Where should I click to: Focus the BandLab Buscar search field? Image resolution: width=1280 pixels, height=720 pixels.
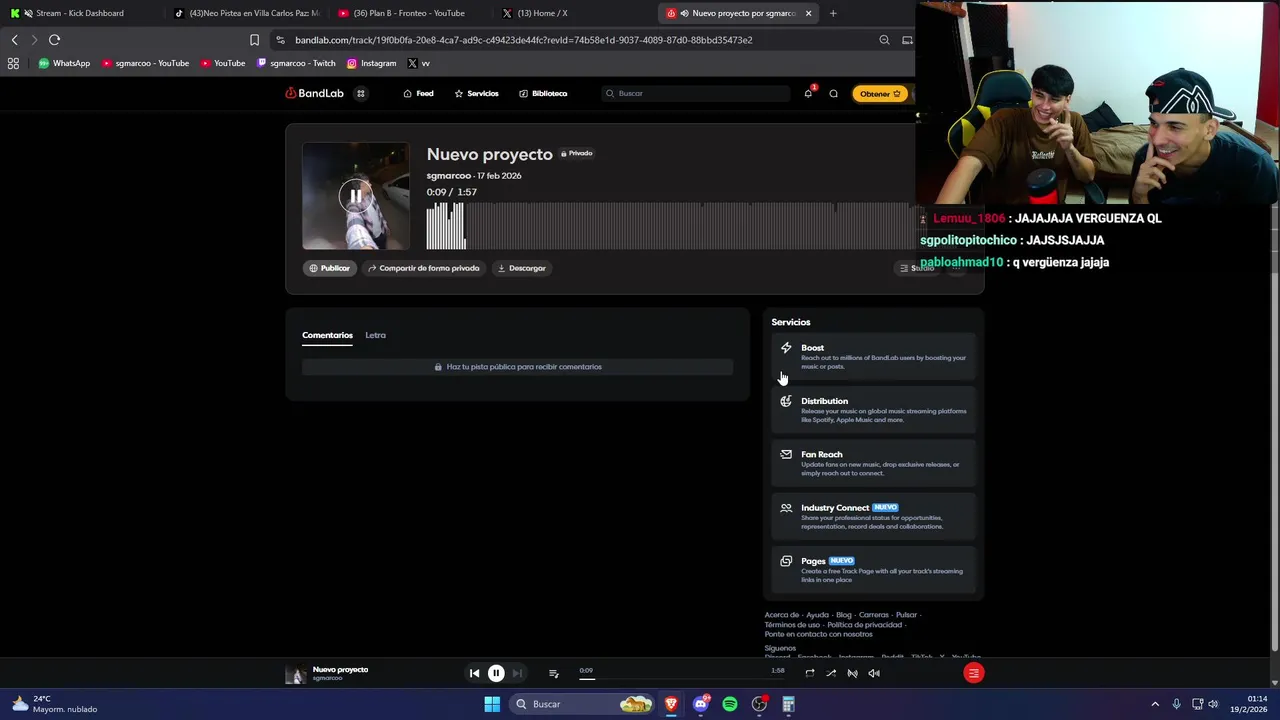(x=696, y=93)
